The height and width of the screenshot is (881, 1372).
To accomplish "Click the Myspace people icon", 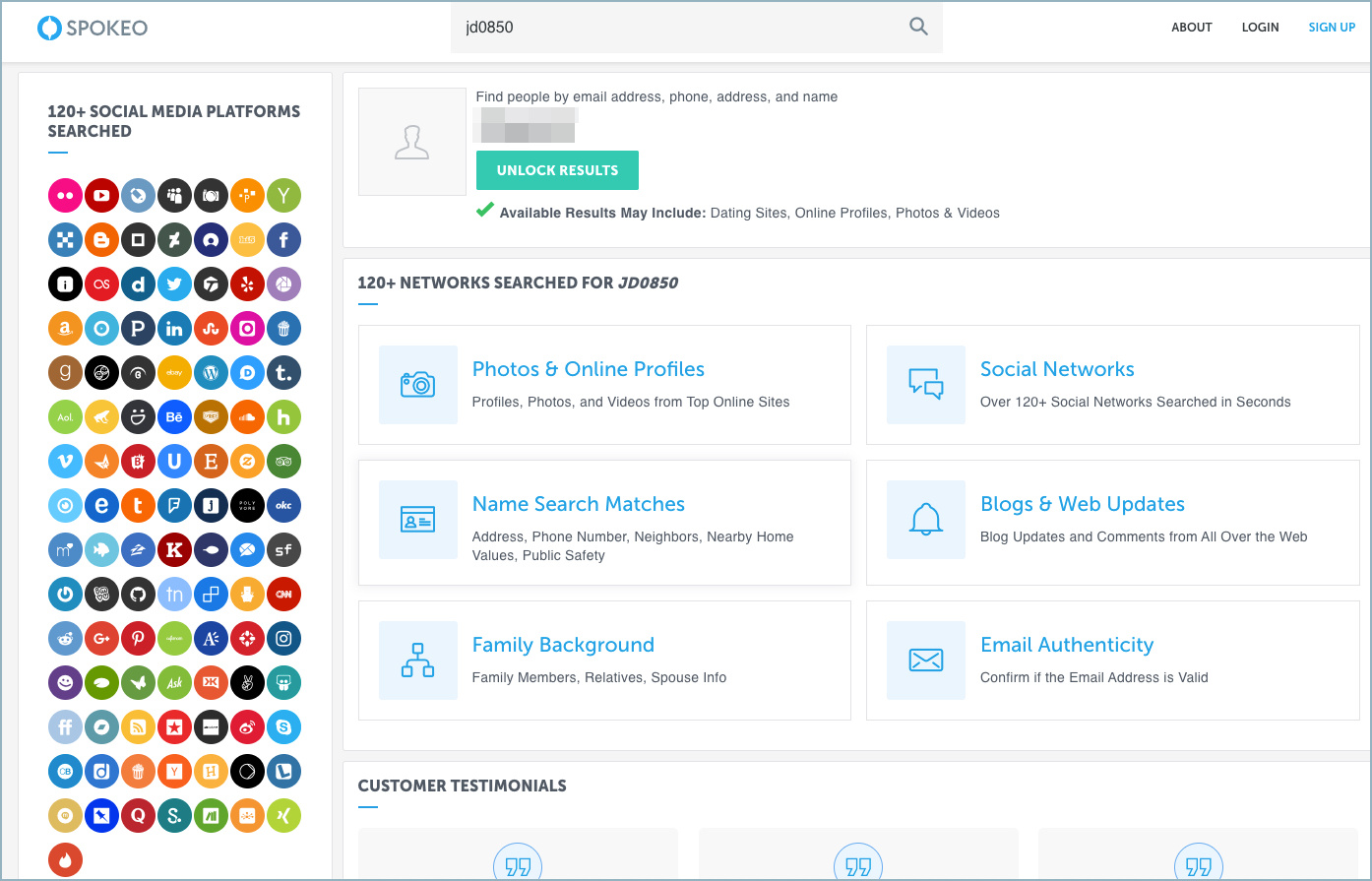I will pyautogui.click(x=174, y=196).
